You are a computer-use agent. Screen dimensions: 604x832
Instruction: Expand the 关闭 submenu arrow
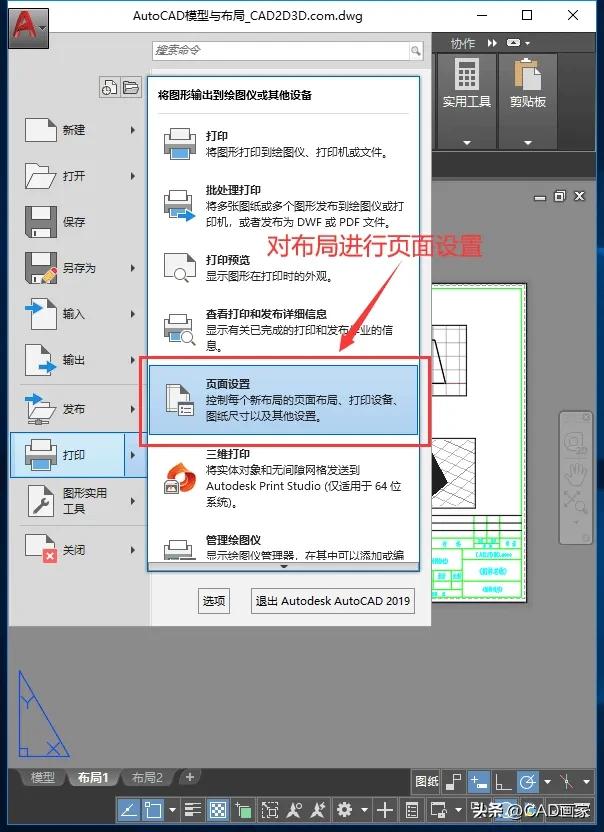[133, 550]
